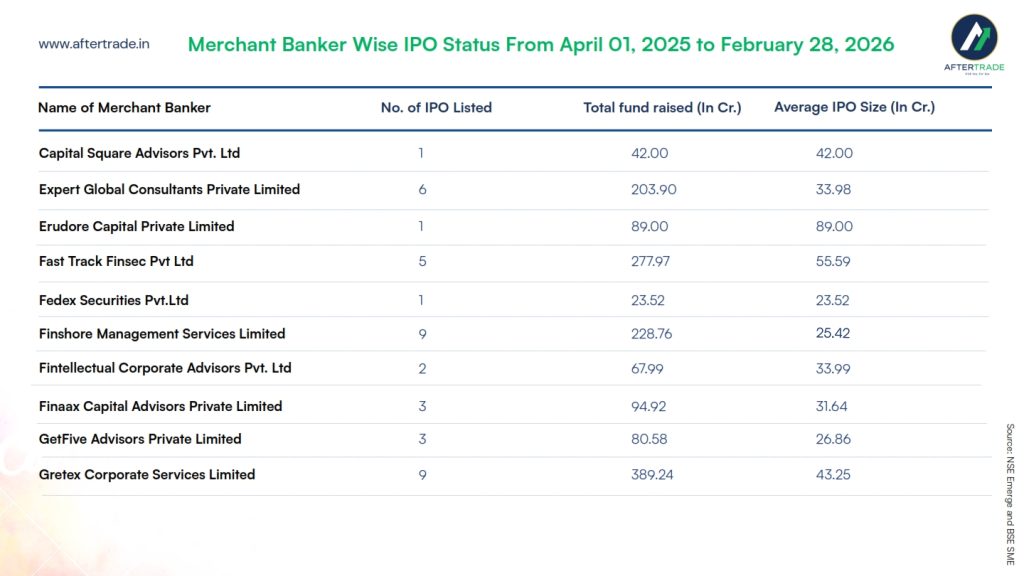
Task: Click the 389.24 total fund raised value
Action: (x=652, y=475)
